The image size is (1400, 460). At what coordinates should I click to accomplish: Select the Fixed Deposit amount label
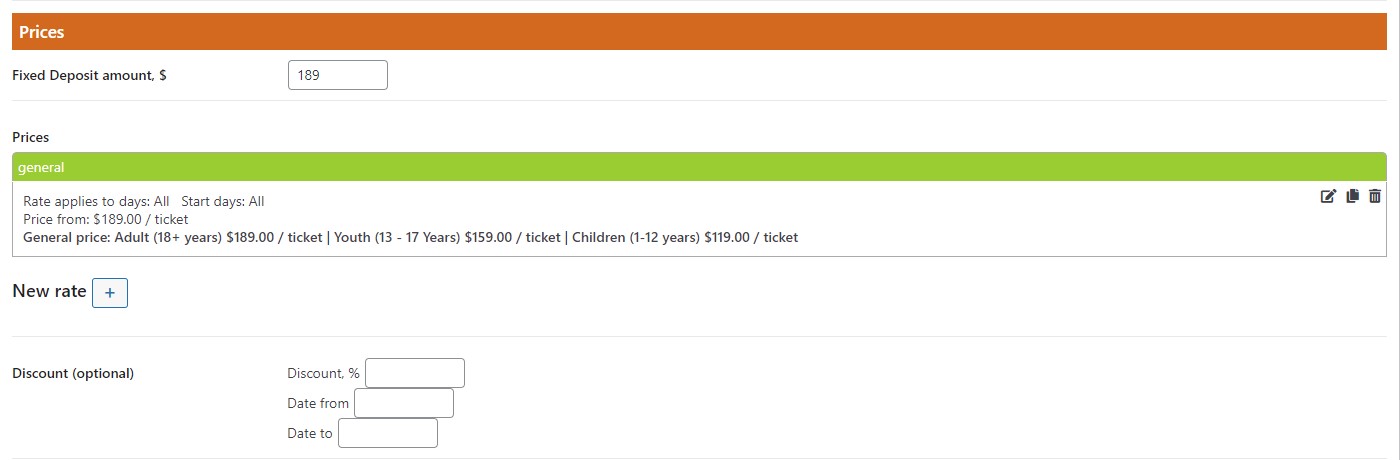[x=89, y=75]
